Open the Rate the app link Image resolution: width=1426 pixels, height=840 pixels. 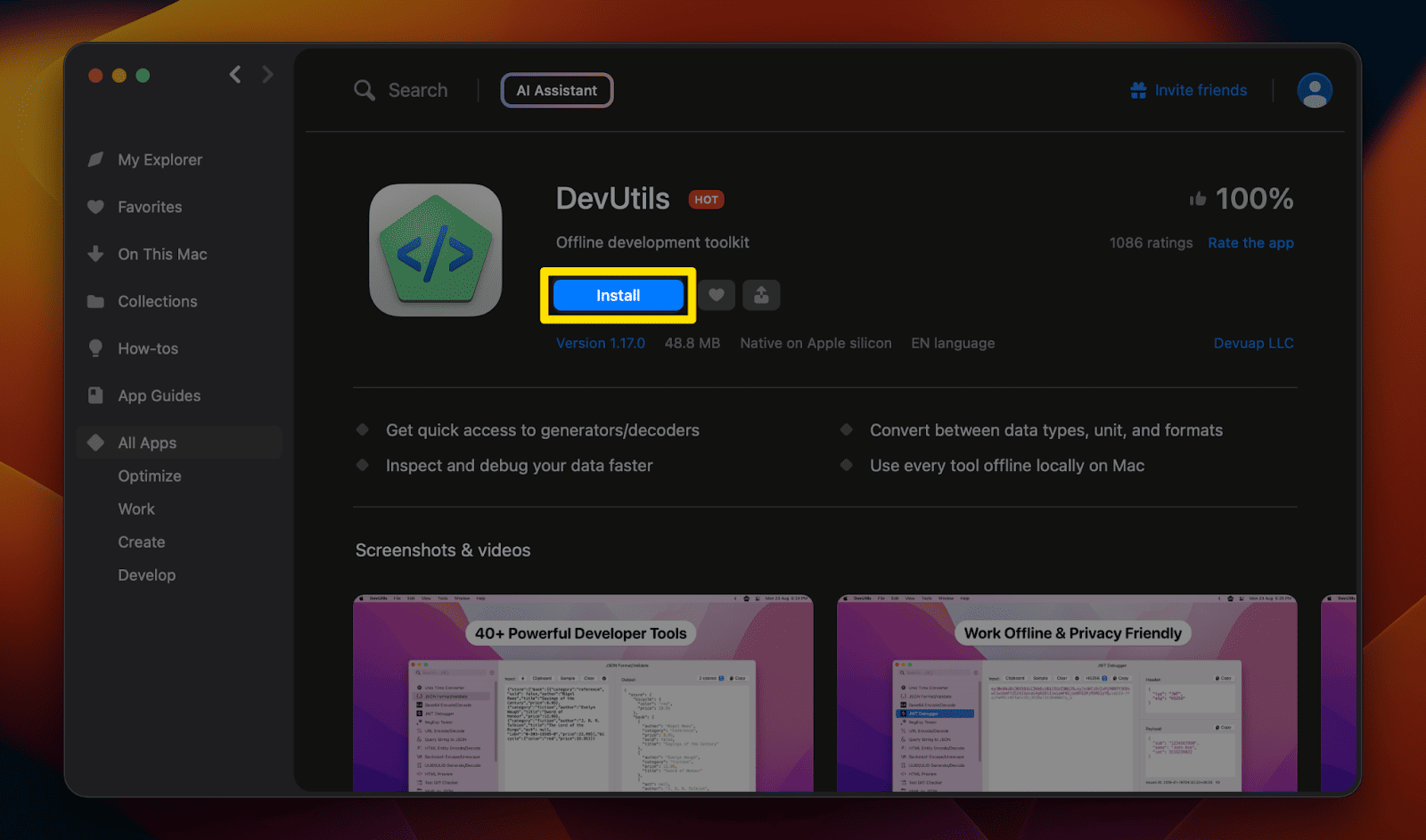tap(1250, 243)
